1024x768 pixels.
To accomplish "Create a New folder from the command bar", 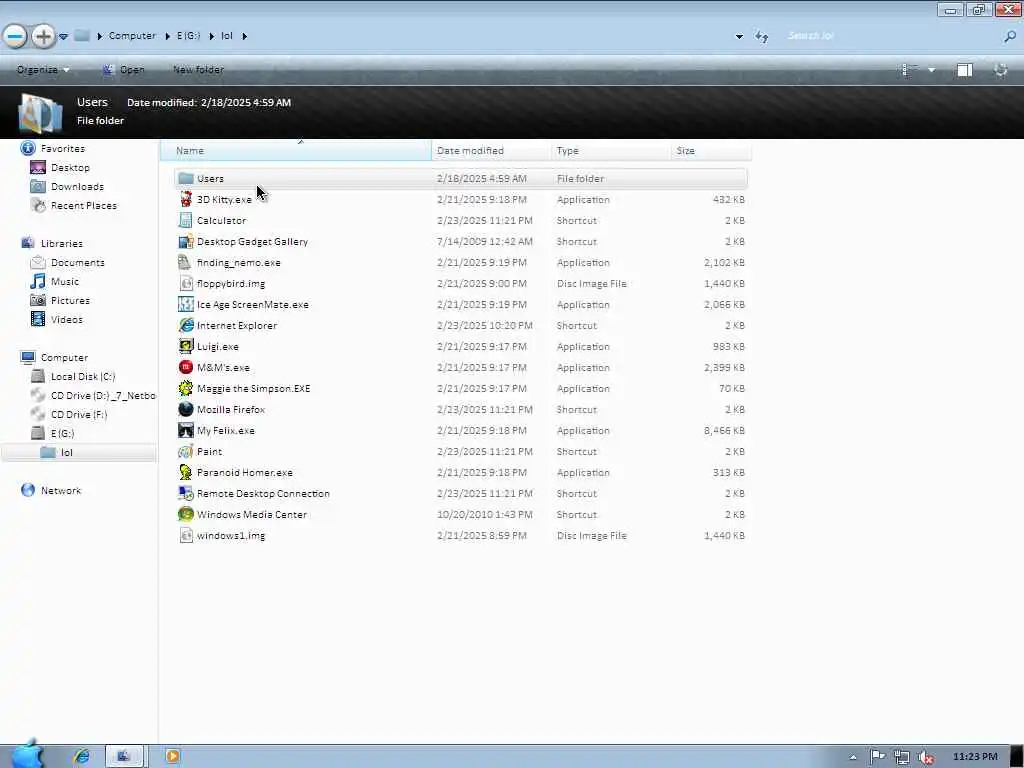I will (x=198, y=69).
